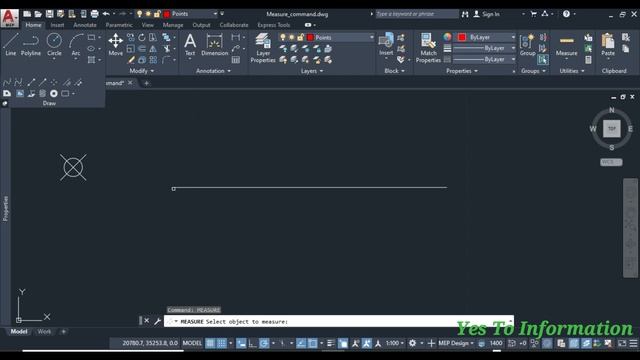640x360 pixels.
Task: Expand the Layers panel
Action: [x=312, y=71]
